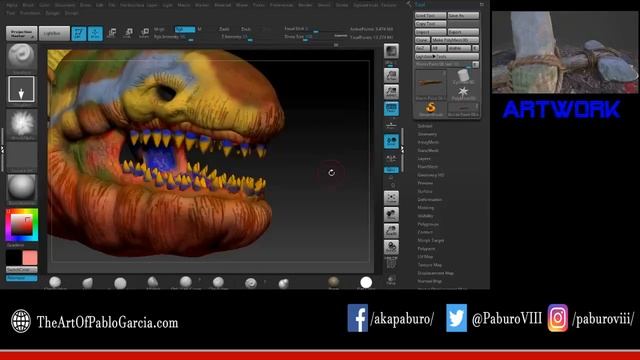640x360 pixels.
Task: Open the Transform menu
Action: click(30, 13)
